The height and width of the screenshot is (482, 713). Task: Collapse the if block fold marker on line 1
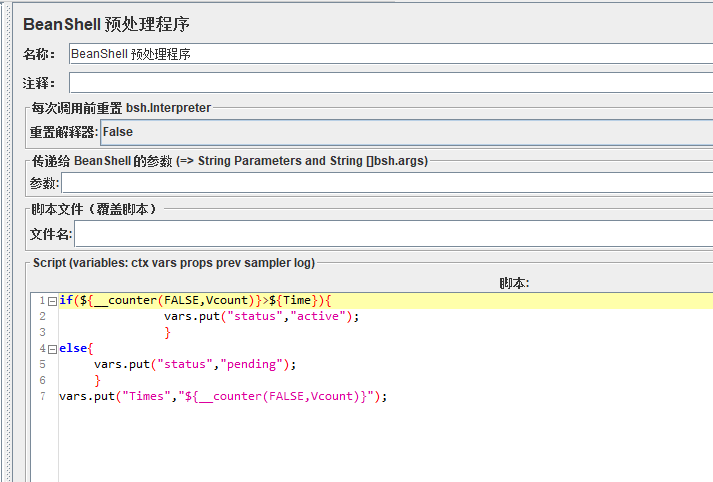52,301
